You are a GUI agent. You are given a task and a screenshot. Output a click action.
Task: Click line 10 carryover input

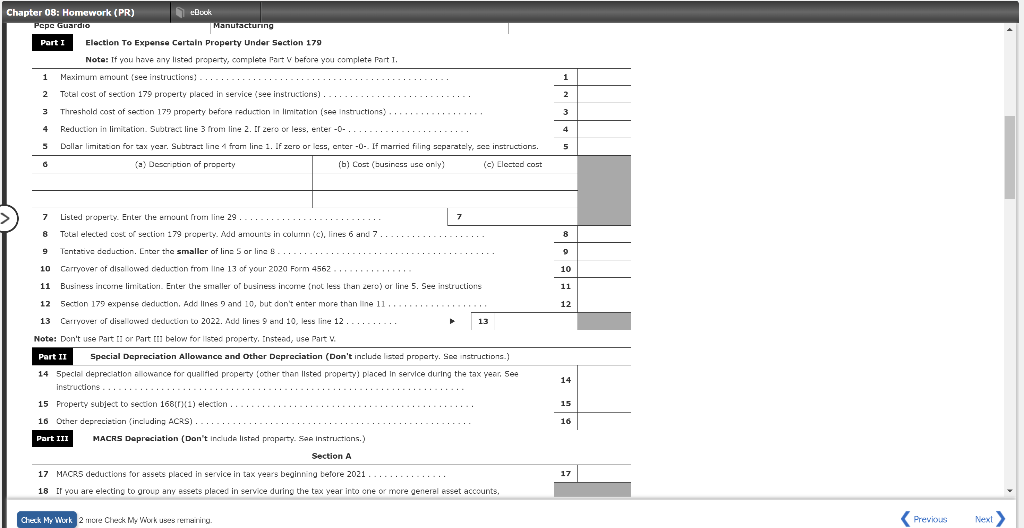pyautogui.click(x=604, y=269)
